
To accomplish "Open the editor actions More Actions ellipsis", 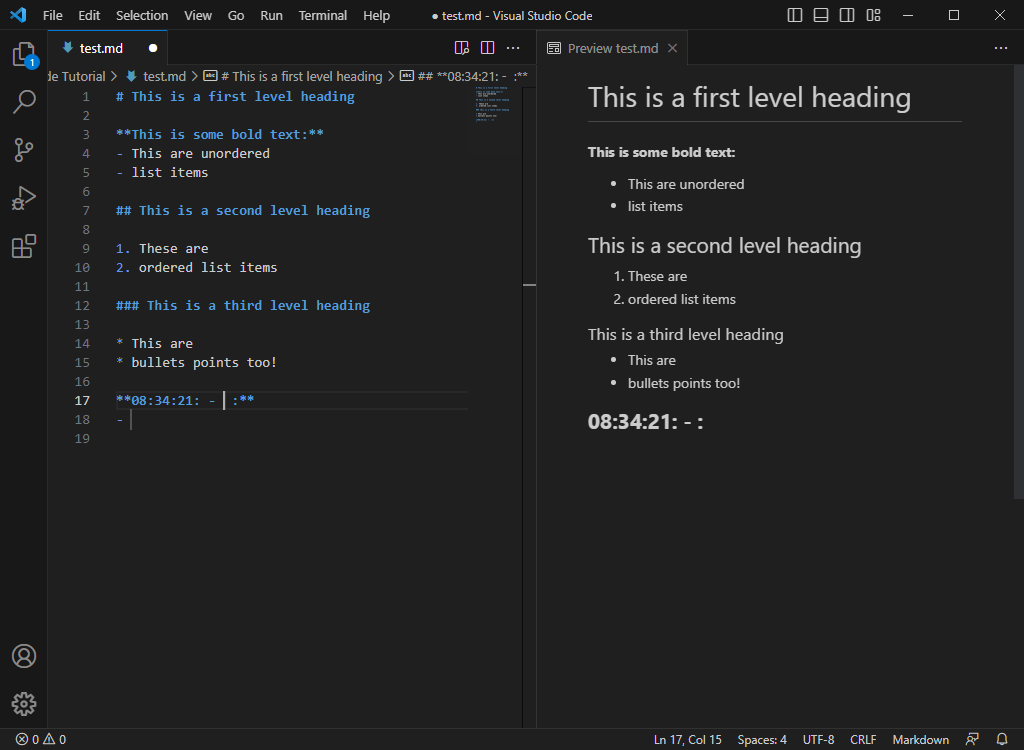I will (513, 47).
